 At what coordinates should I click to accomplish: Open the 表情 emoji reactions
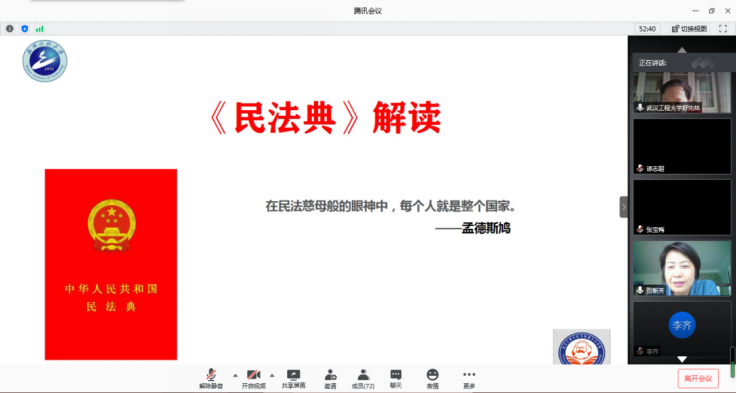click(x=432, y=379)
